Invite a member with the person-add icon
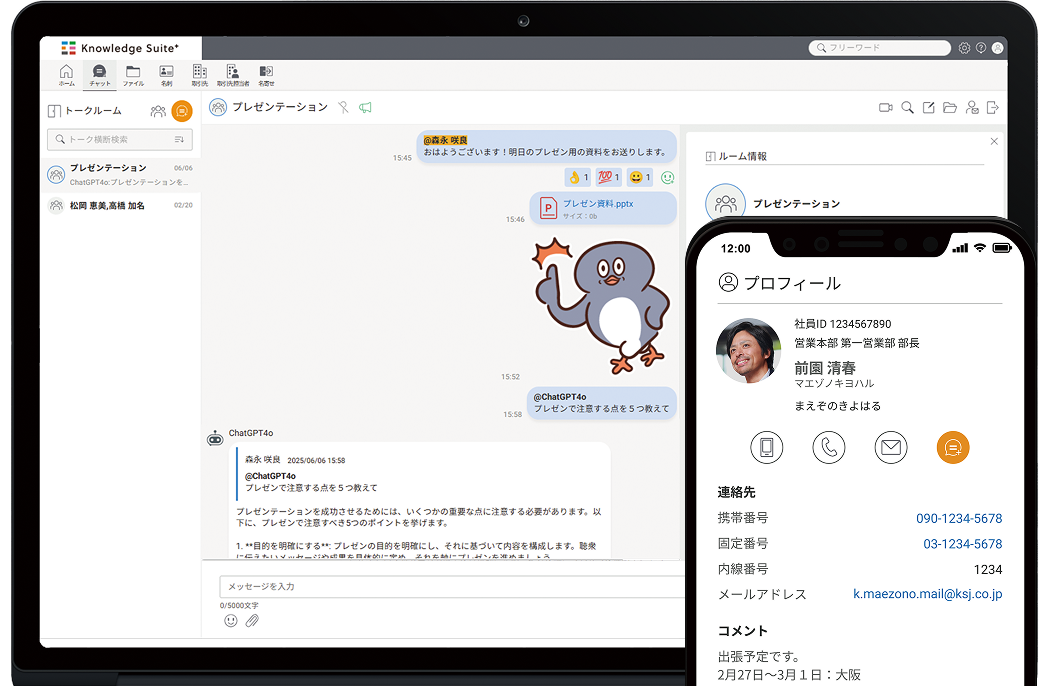The image size is (1044, 686). pyautogui.click(x=972, y=107)
